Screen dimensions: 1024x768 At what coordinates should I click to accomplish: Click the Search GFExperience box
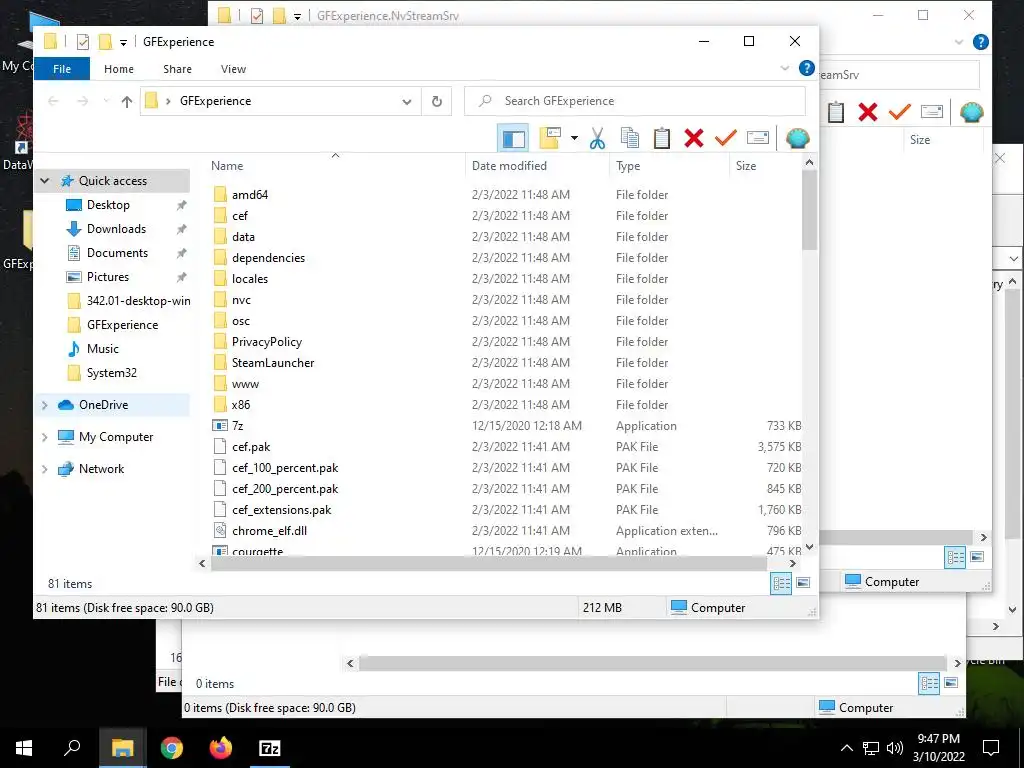634,101
